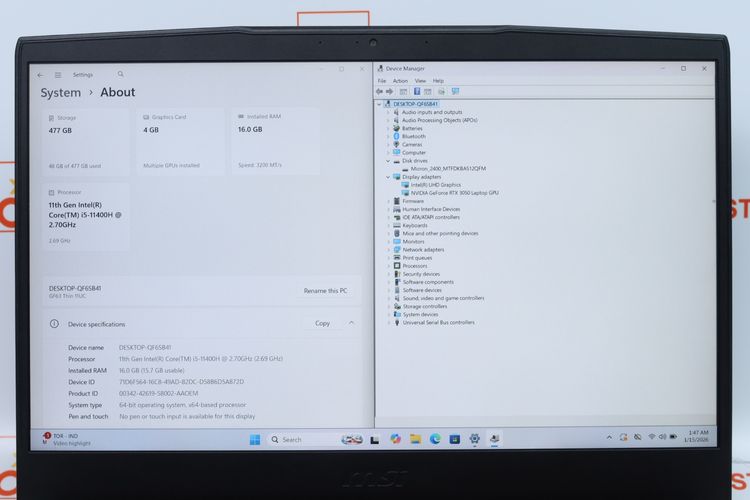750x500 pixels.
Task: Click the Installed RAM 16.0 GB card
Action: (x=276, y=141)
